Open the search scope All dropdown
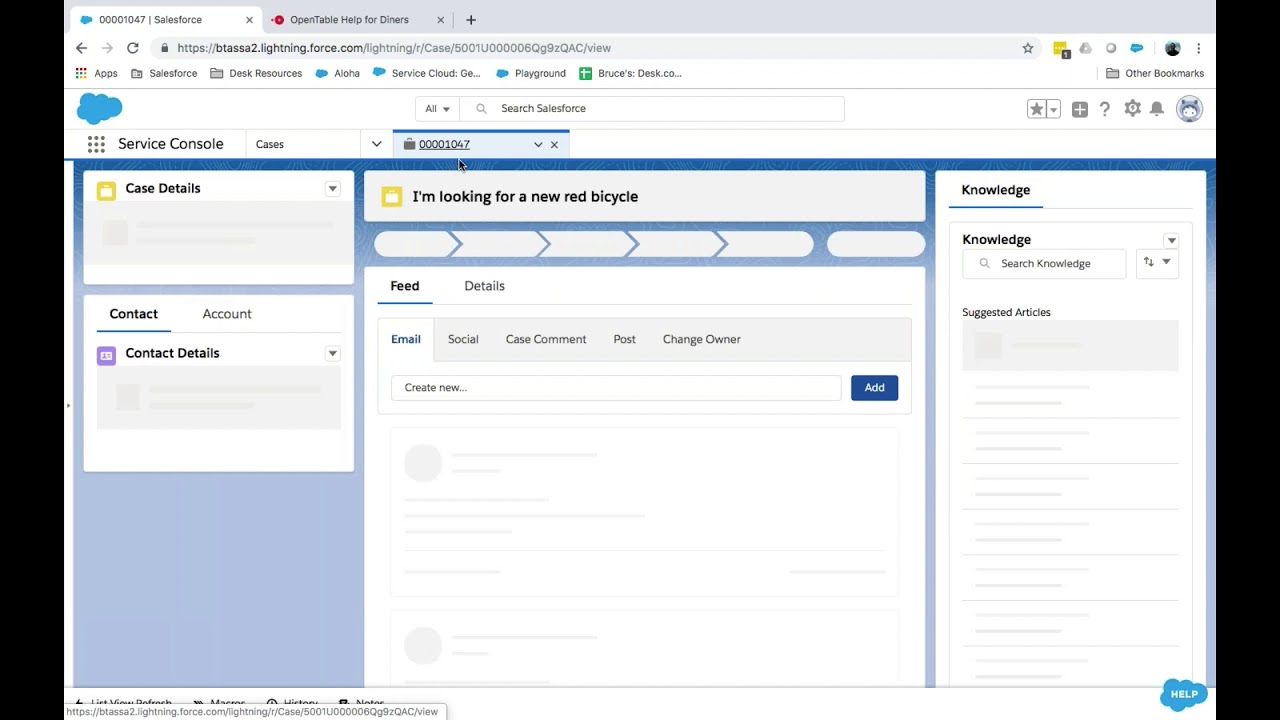1280x720 pixels. point(437,108)
